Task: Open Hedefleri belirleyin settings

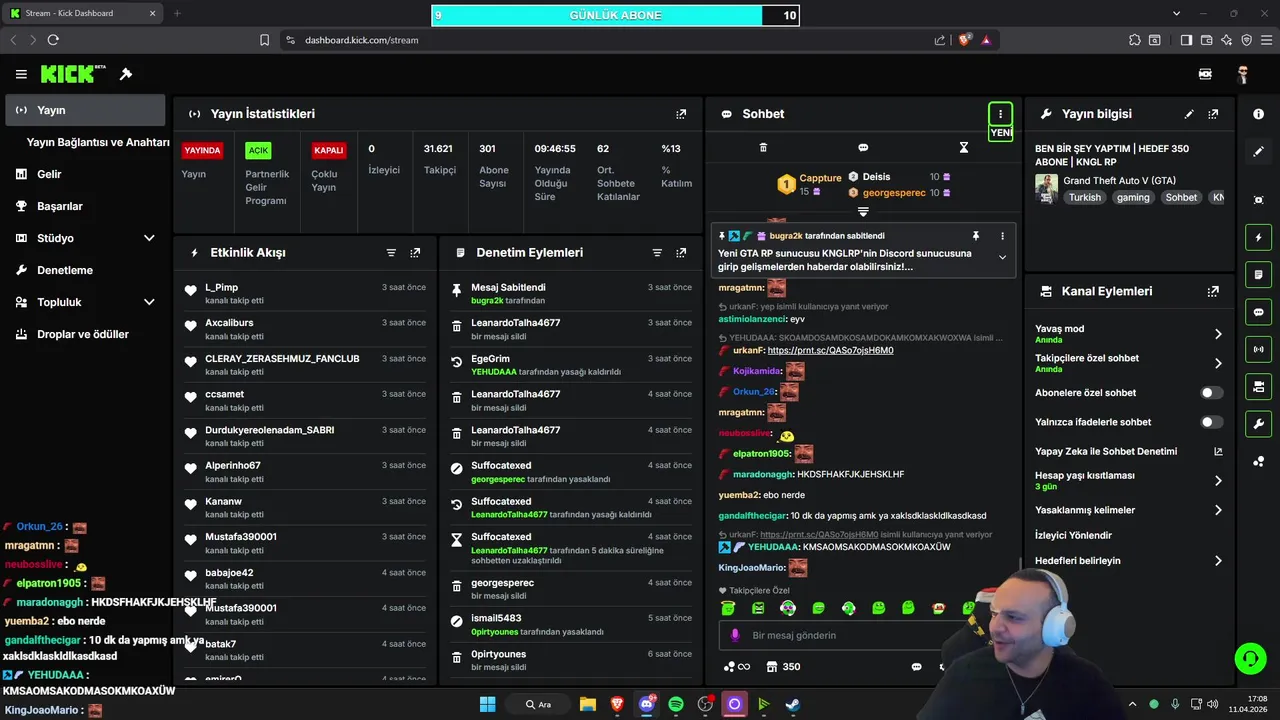Action: [x=1129, y=561]
